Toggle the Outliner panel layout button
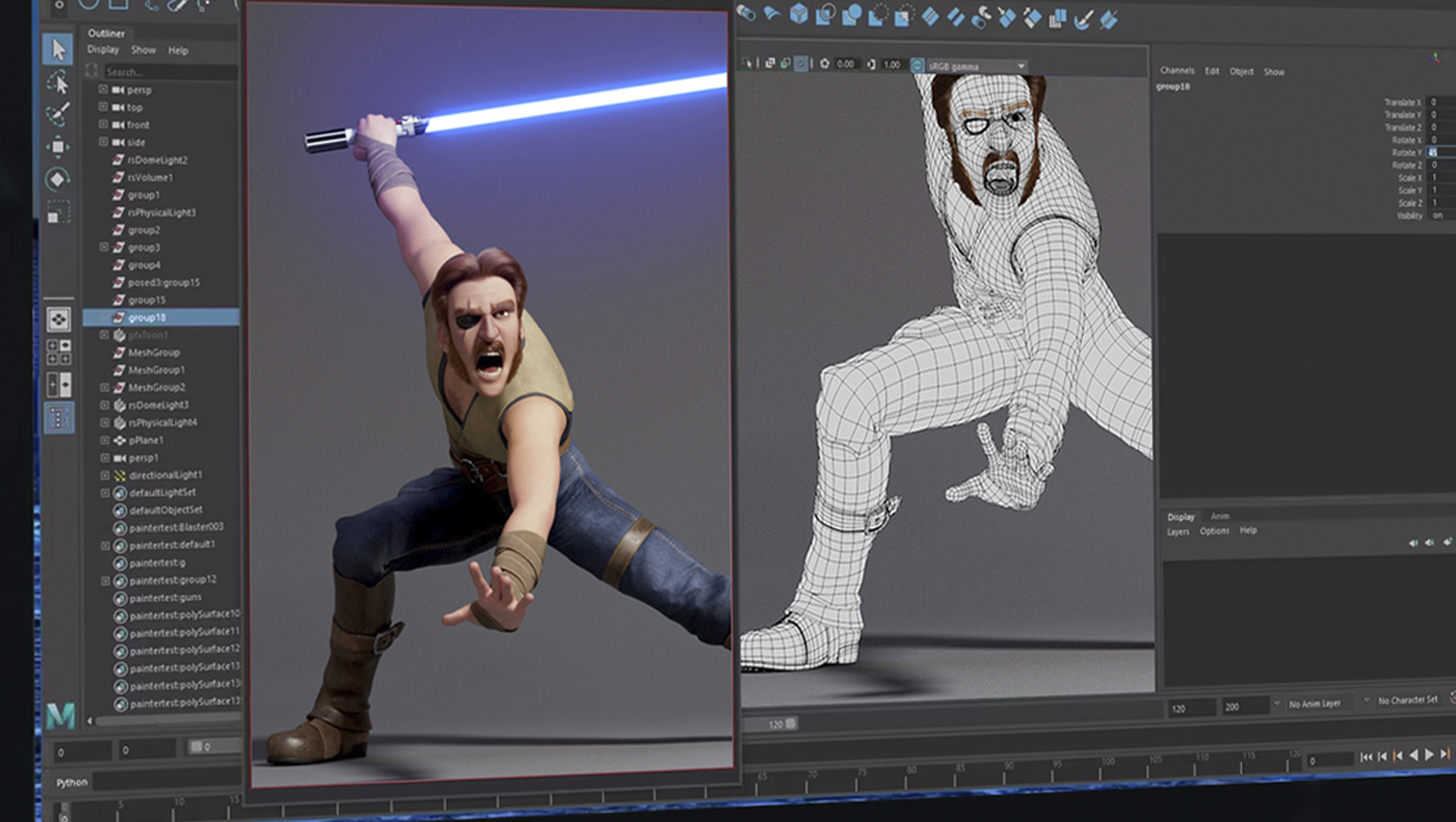Screen dimensions: 1456x822 pos(59,418)
